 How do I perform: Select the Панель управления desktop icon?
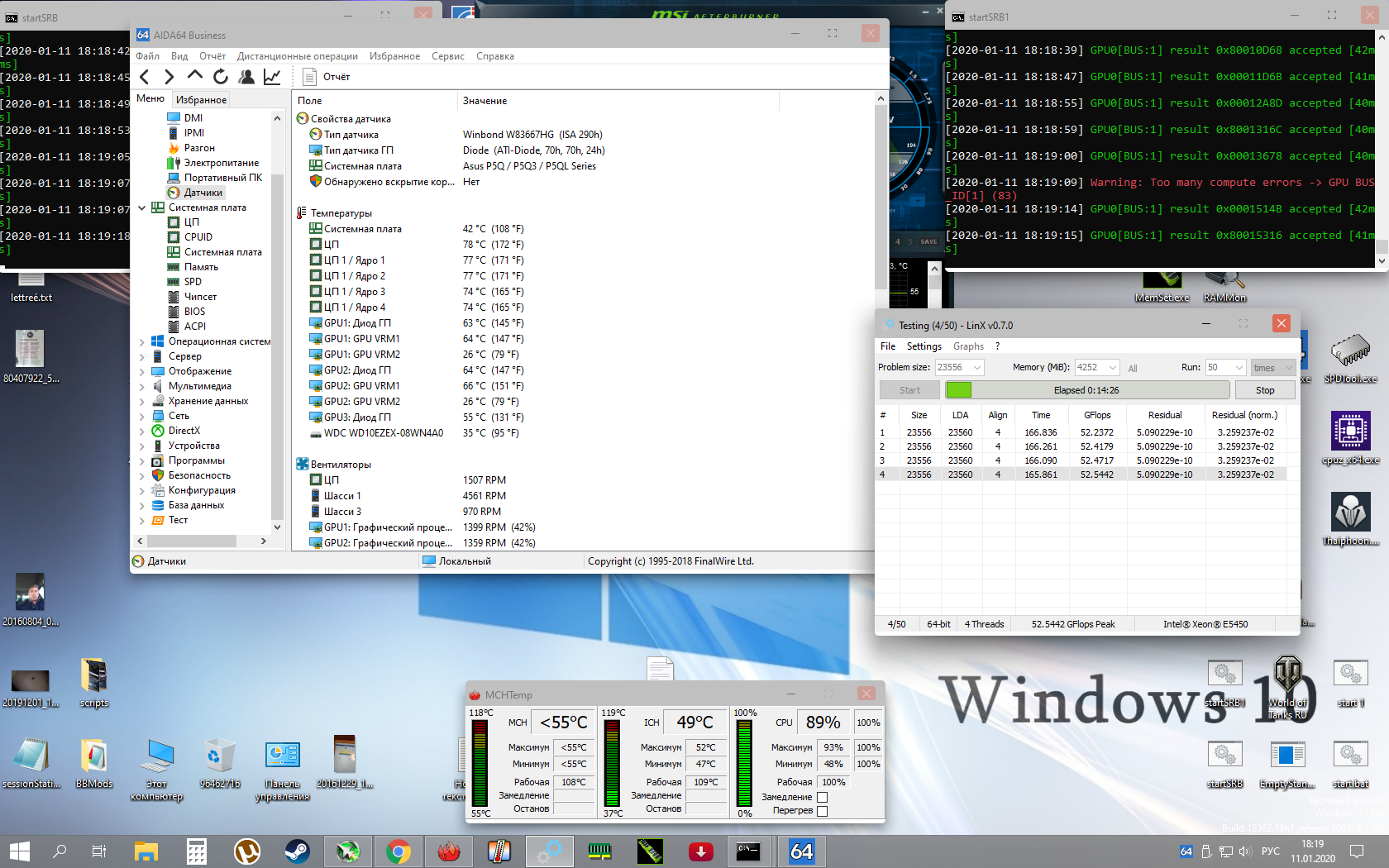pyautogui.click(x=283, y=770)
